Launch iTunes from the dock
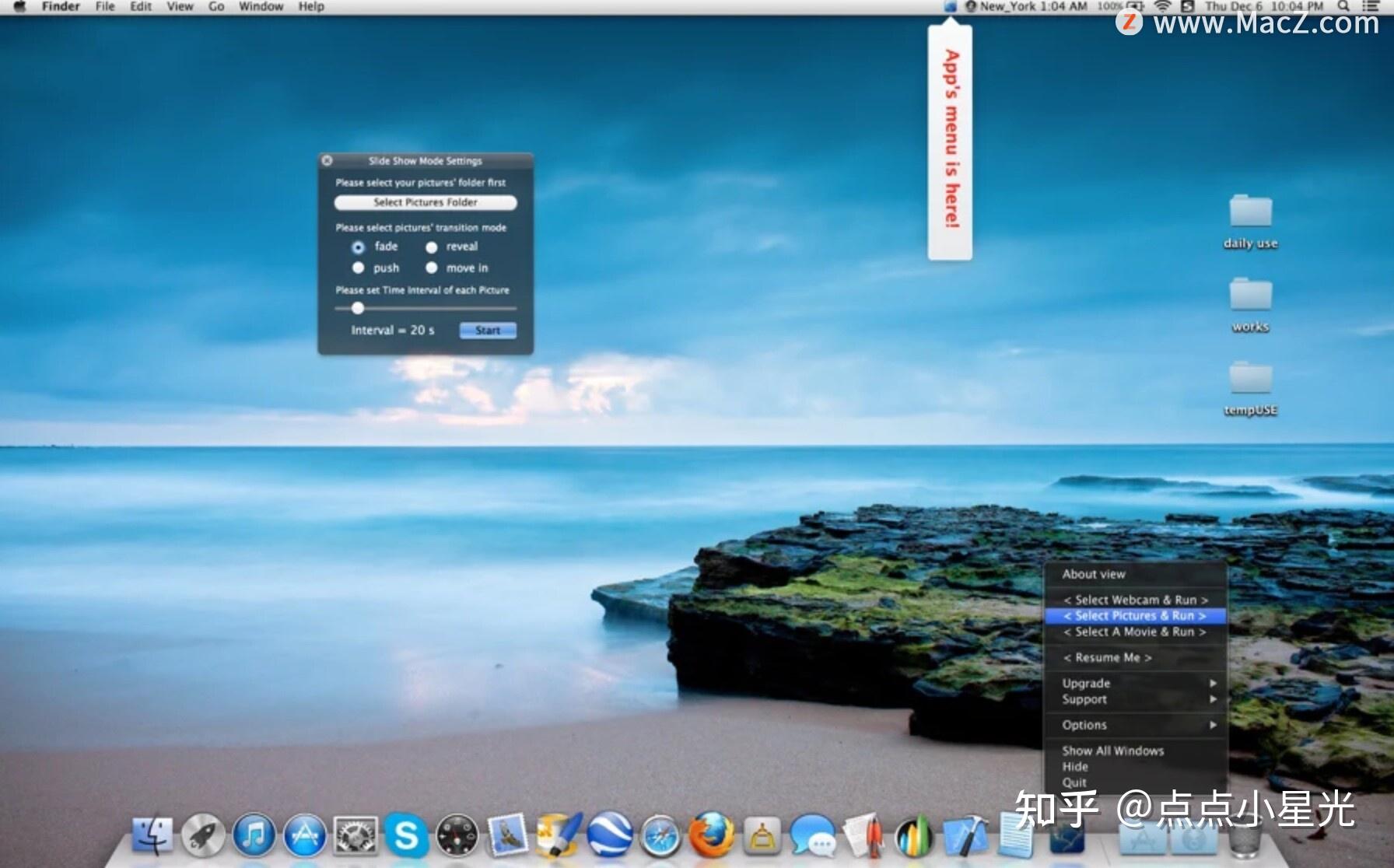This screenshot has height=868, width=1394. pyautogui.click(x=254, y=836)
